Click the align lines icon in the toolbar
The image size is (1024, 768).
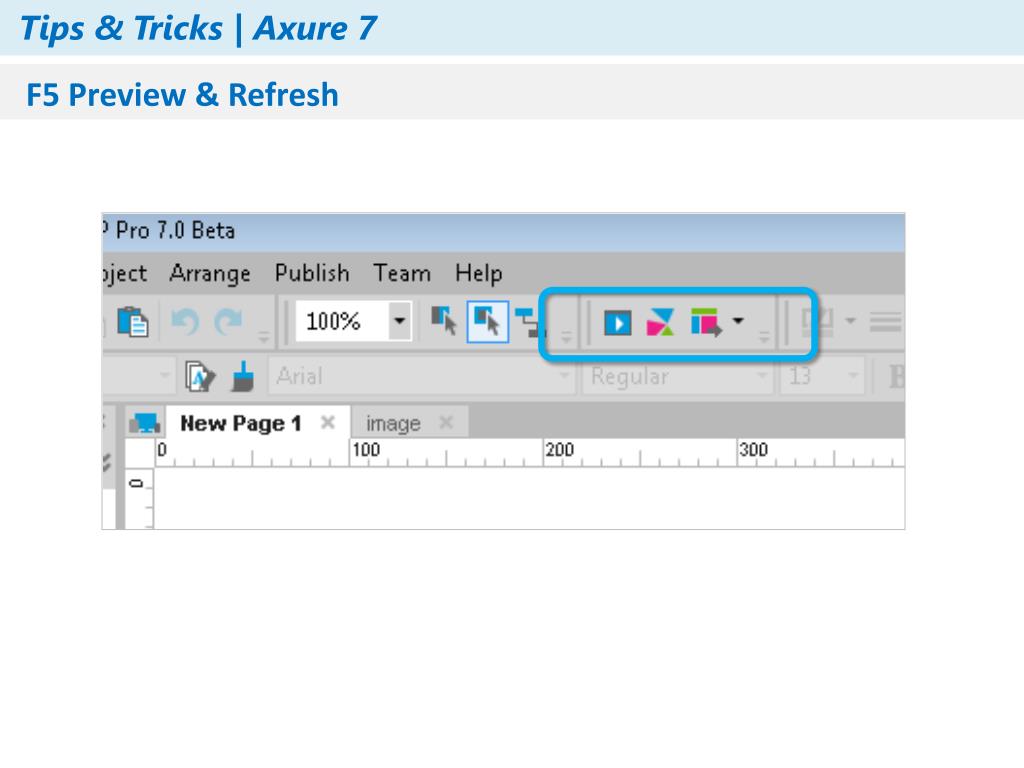885,321
